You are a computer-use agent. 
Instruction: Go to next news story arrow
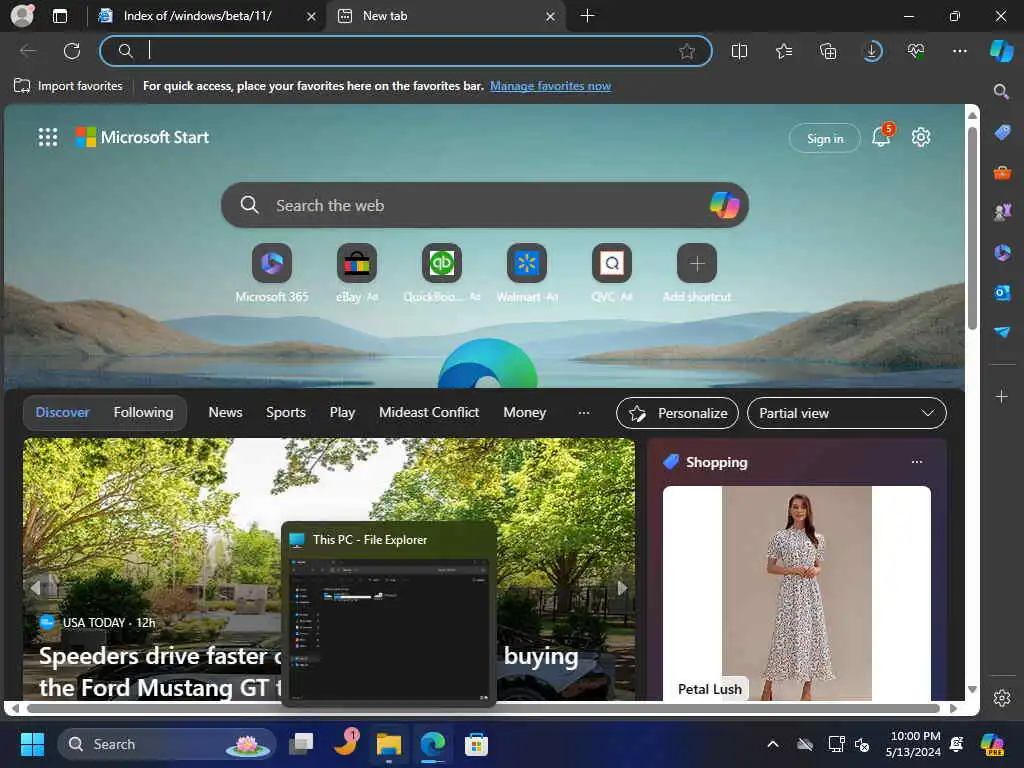(622, 587)
